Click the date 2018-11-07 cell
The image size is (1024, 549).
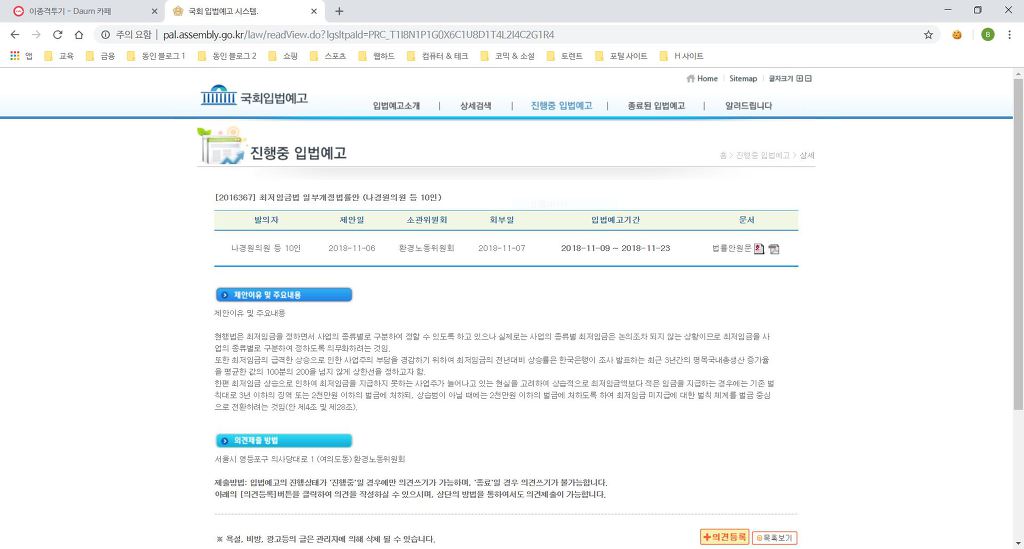502,248
